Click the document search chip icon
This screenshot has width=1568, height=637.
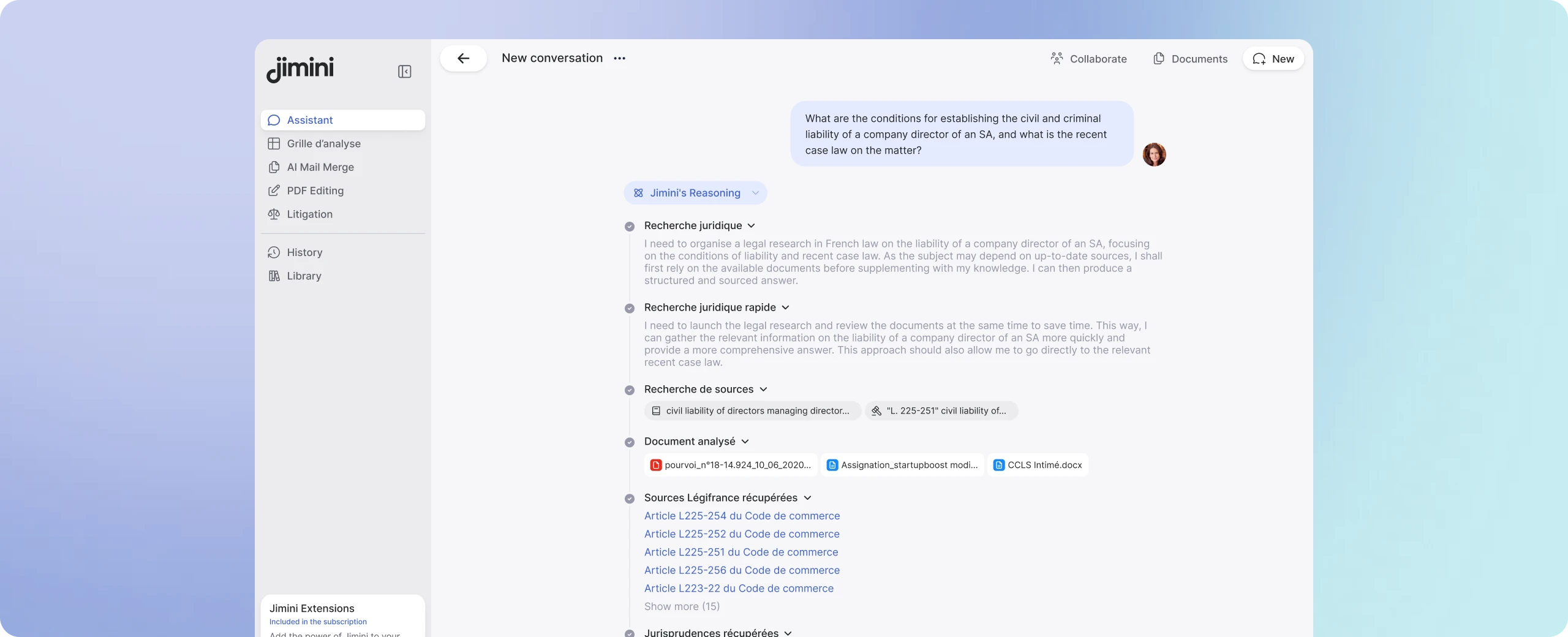tap(656, 411)
